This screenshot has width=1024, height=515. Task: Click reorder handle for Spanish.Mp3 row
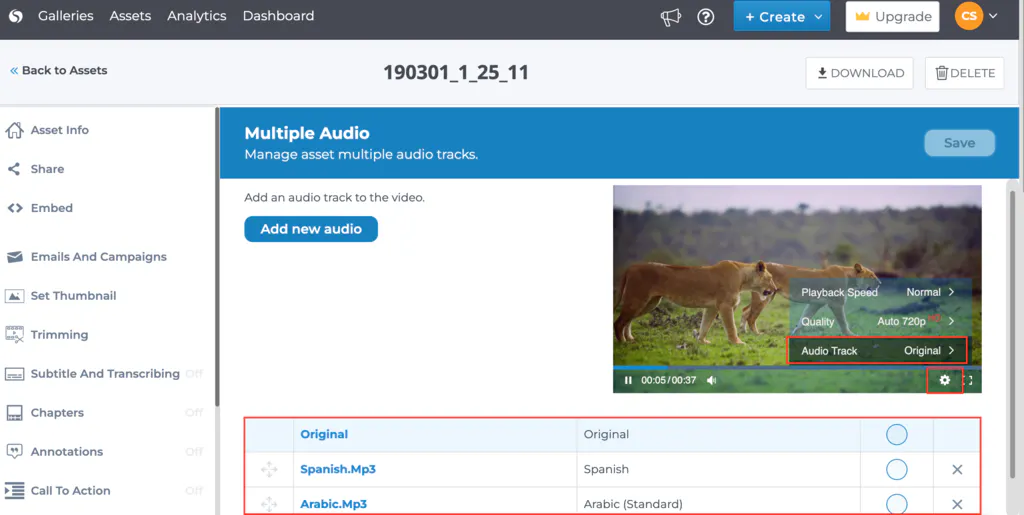[269, 469]
